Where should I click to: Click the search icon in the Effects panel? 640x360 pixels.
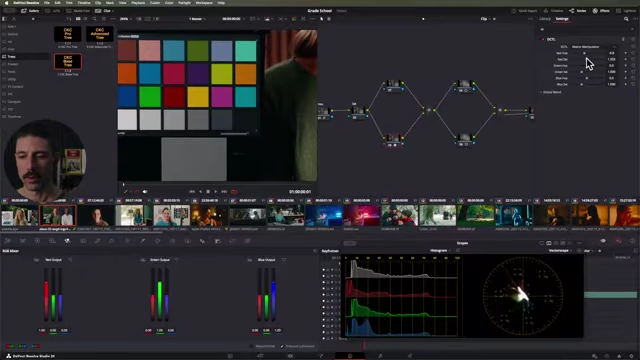626,19
